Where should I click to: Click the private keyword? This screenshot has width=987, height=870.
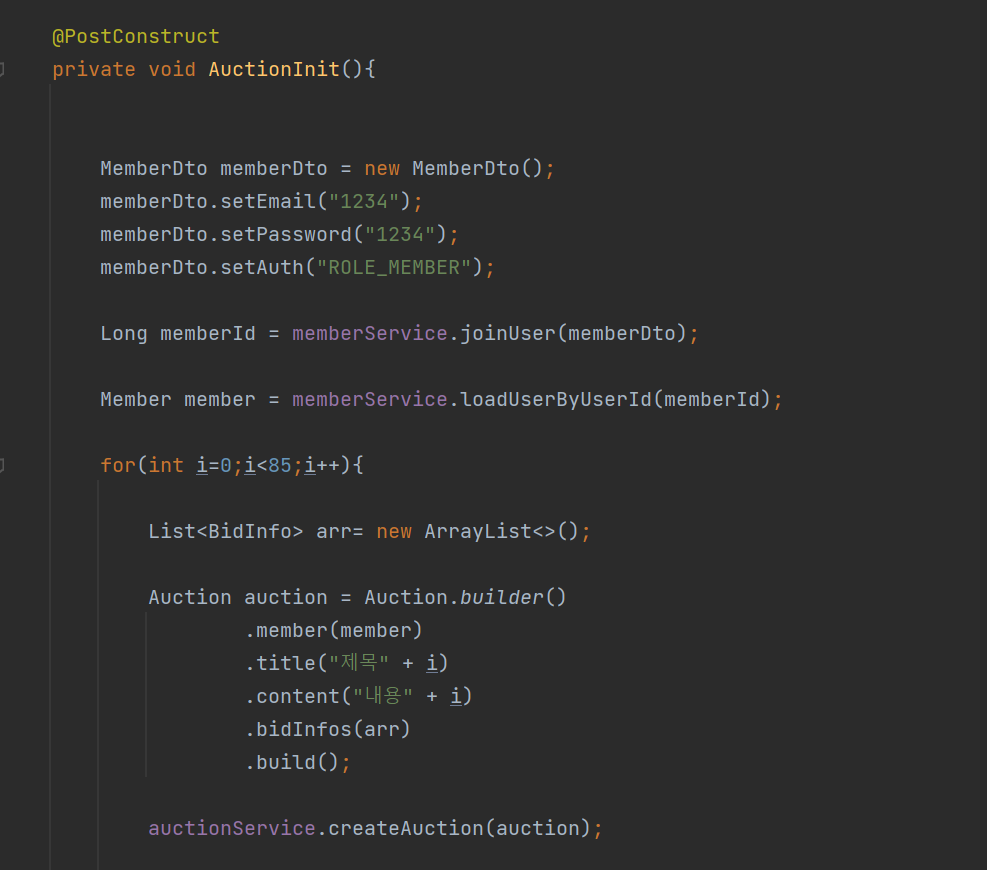pyautogui.click(x=94, y=69)
